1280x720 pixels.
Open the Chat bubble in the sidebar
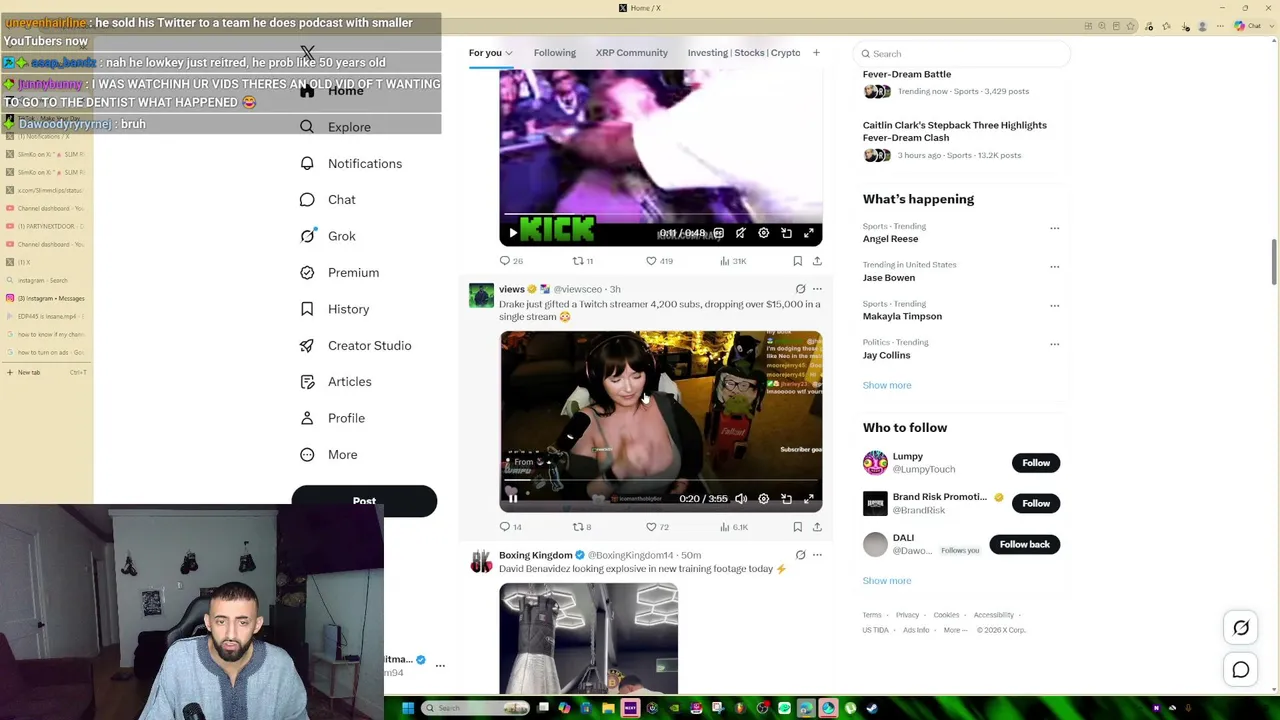click(307, 199)
